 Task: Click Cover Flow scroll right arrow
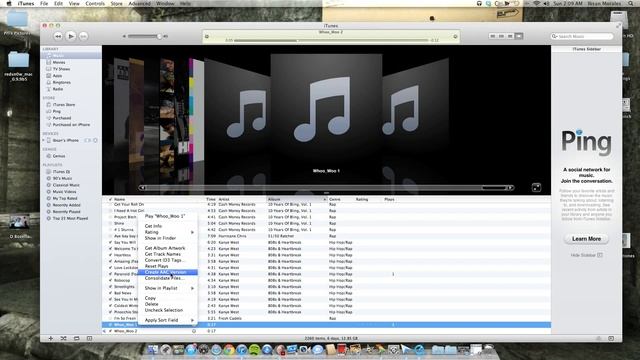511,188
